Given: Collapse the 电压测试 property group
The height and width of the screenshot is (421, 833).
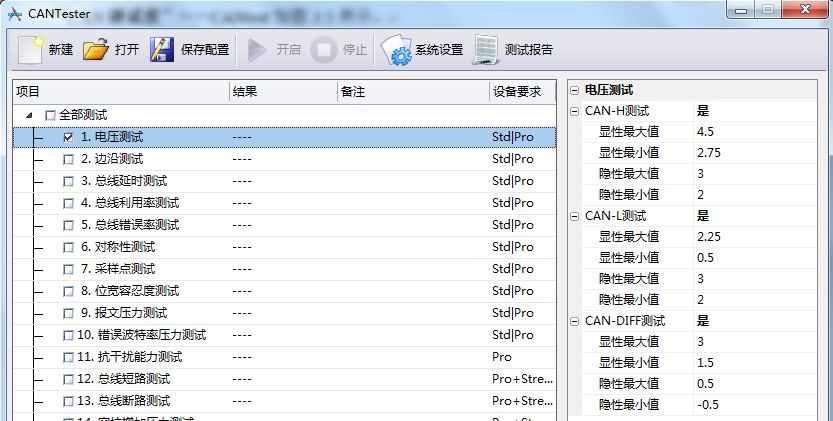Looking at the screenshot, I should click(574, 90).
